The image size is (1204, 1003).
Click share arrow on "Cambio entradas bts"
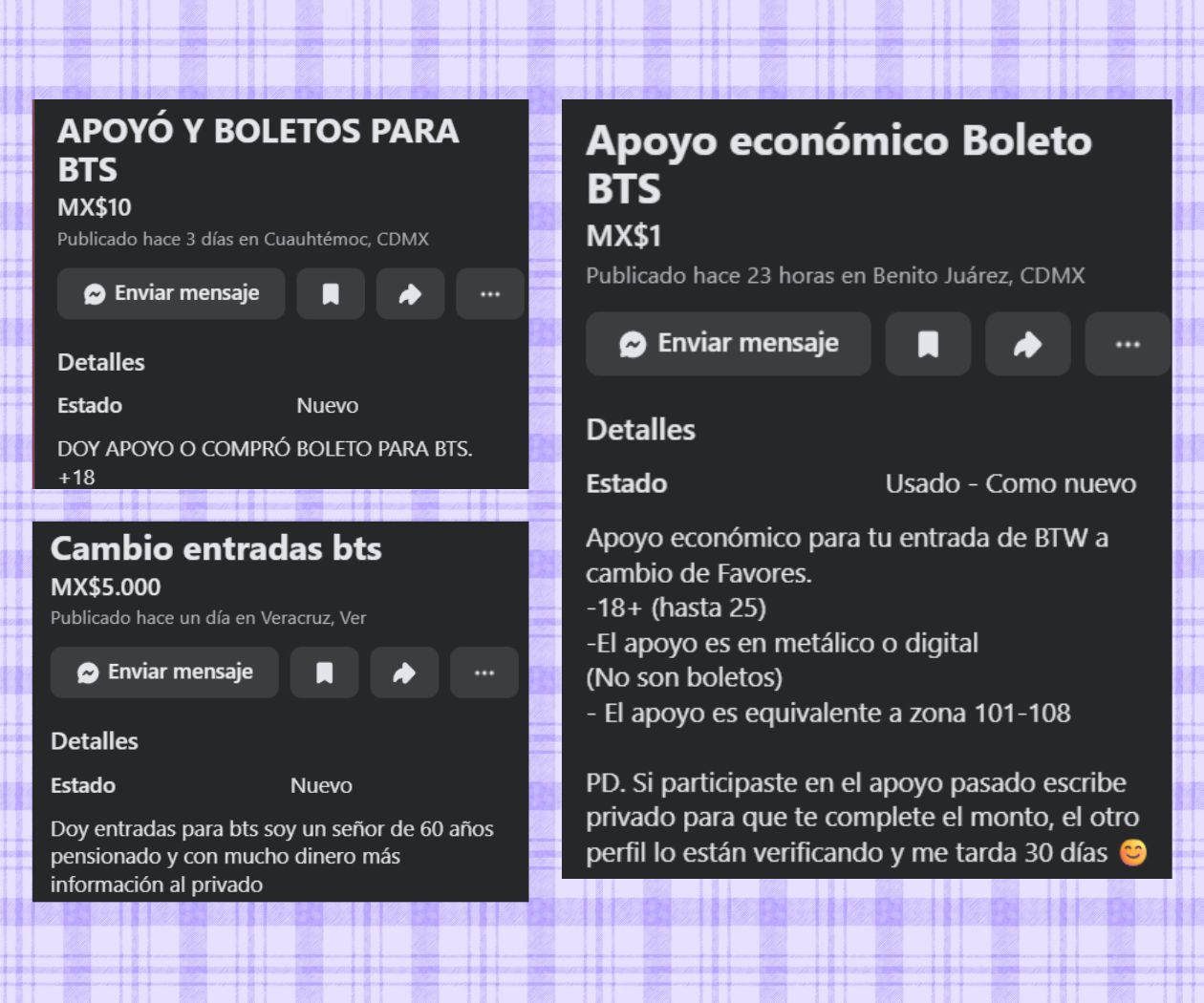pyautogui.click(x=404, y=672)
